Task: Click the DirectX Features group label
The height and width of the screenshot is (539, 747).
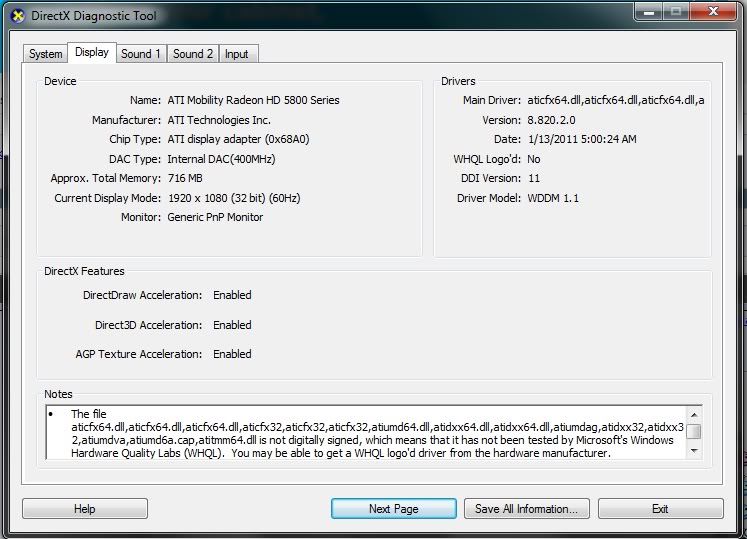Action: pyautogui.click(x=84, y=271)
